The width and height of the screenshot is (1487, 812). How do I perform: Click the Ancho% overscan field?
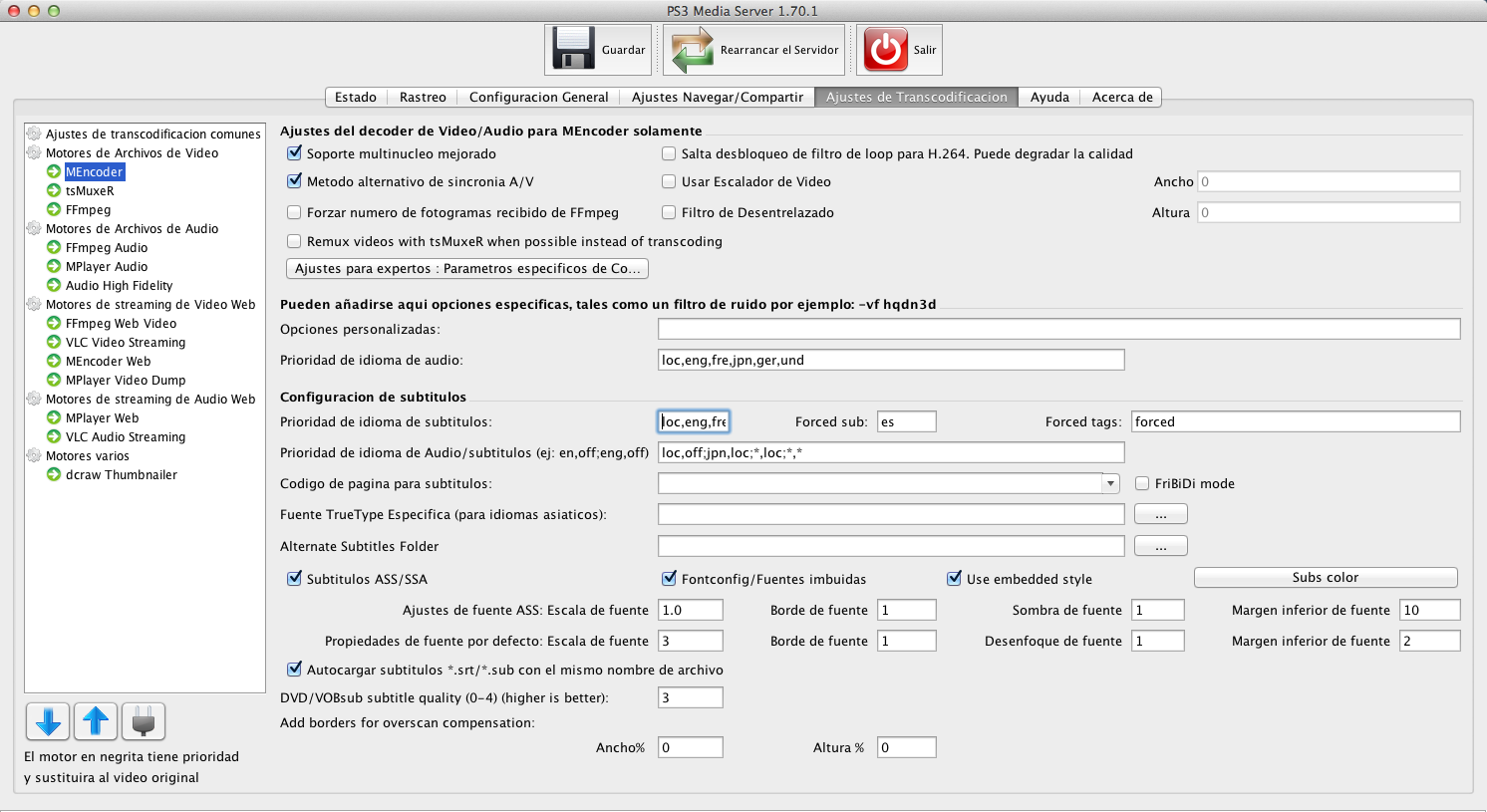pos(690,747)
